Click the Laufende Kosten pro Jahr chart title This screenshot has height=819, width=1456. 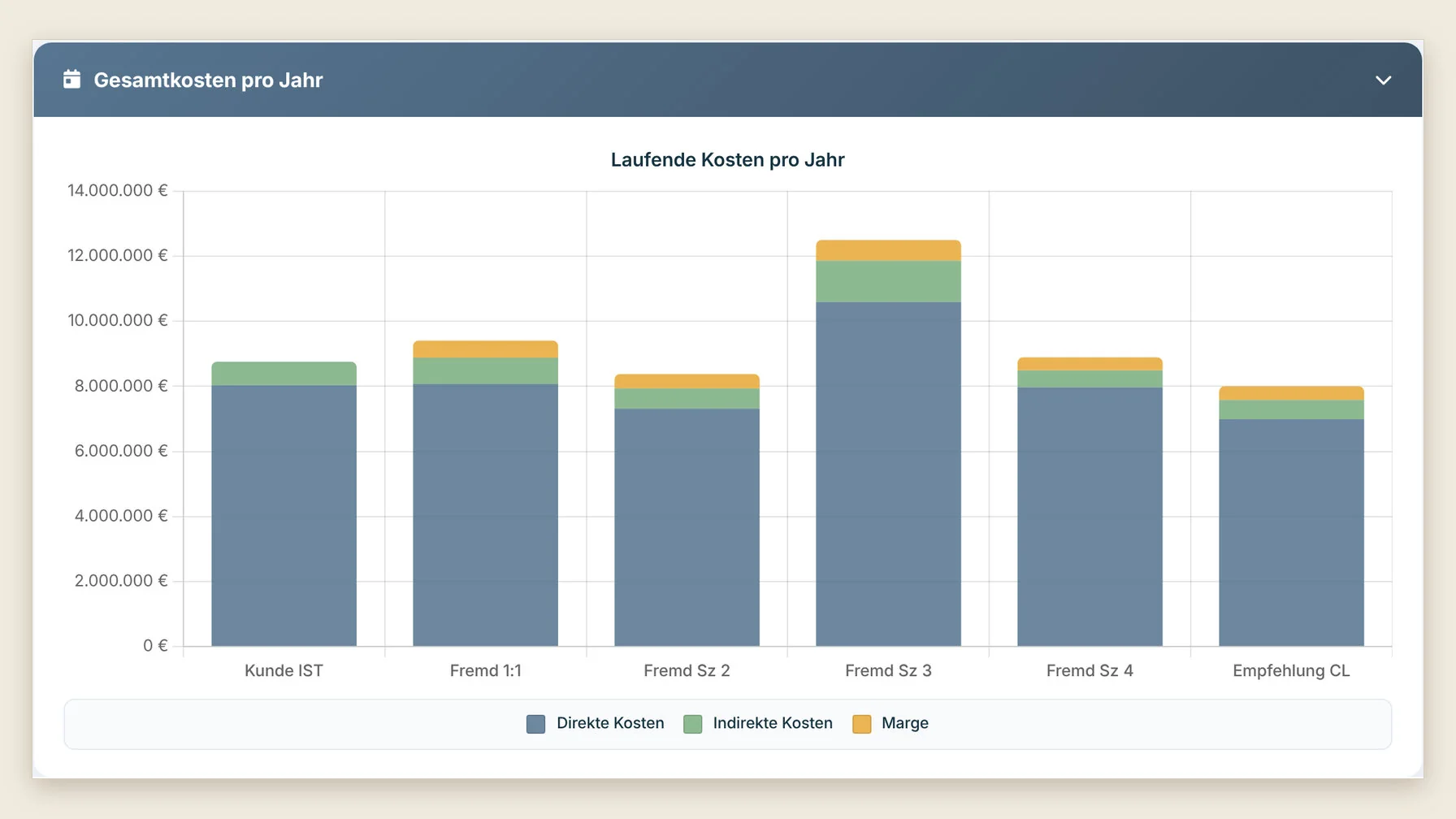(x=727, y=159)
